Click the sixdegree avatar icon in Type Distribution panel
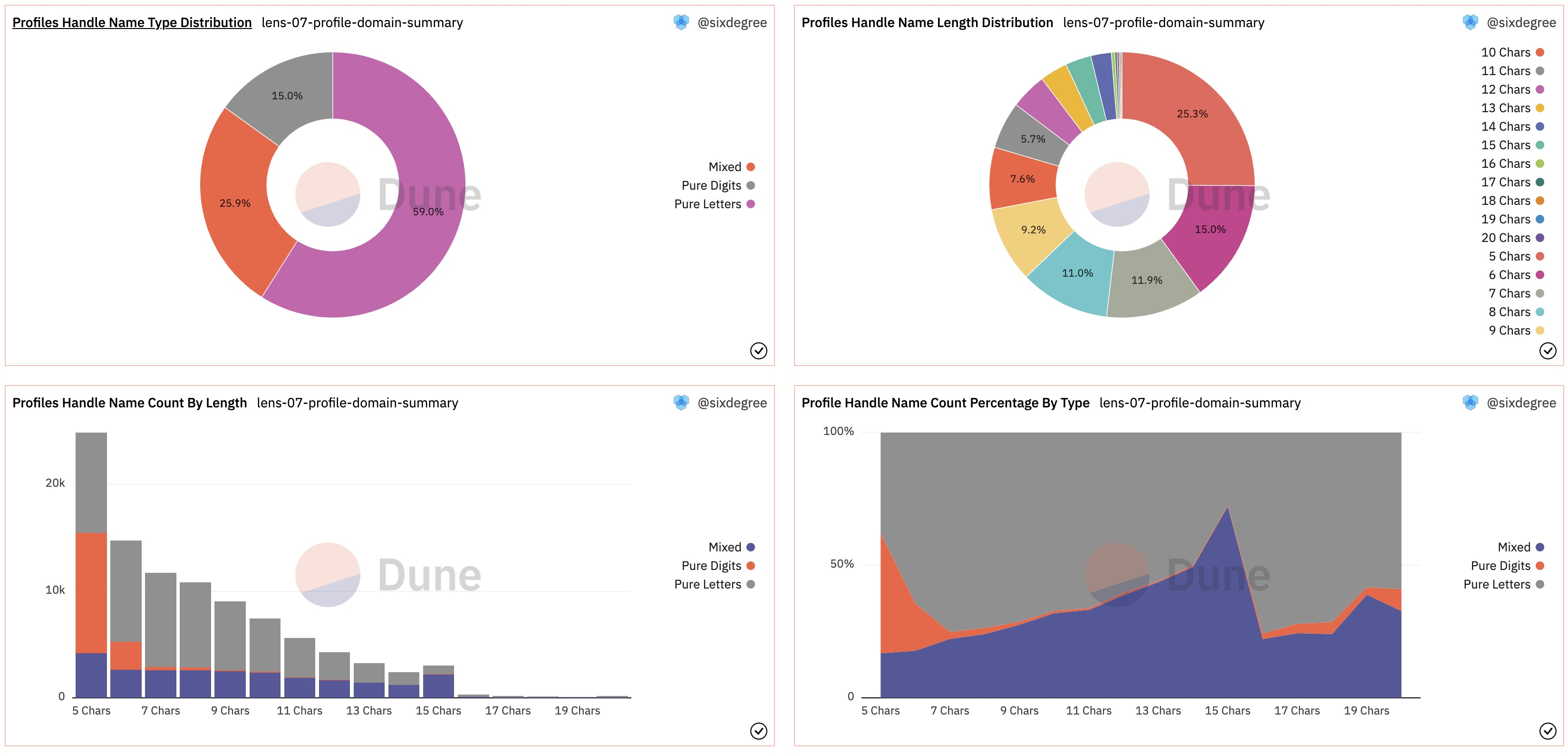Screen dimensions: 1568x753 point(681,22)
